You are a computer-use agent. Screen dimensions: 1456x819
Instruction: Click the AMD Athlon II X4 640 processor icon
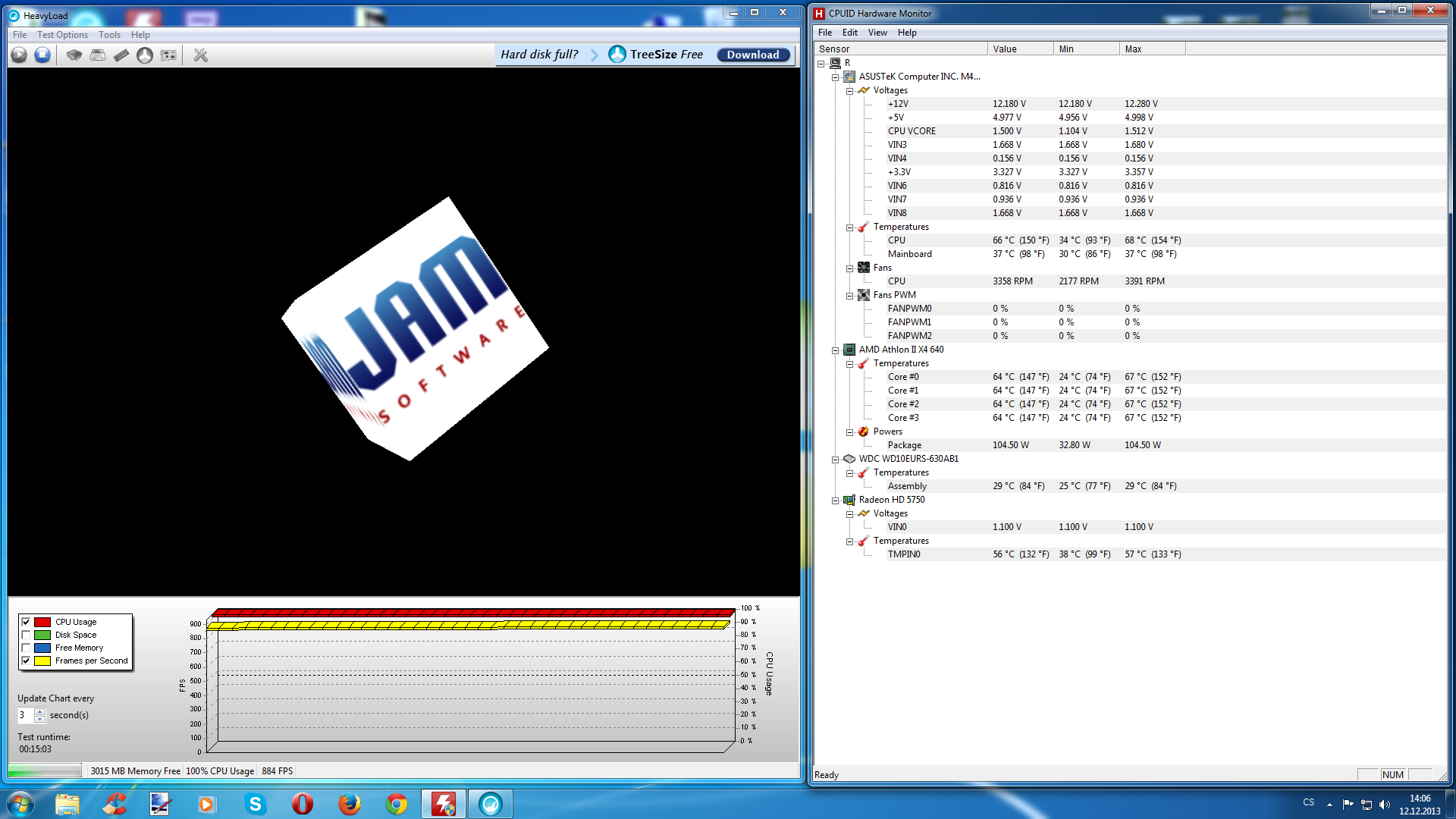point(849,350)
